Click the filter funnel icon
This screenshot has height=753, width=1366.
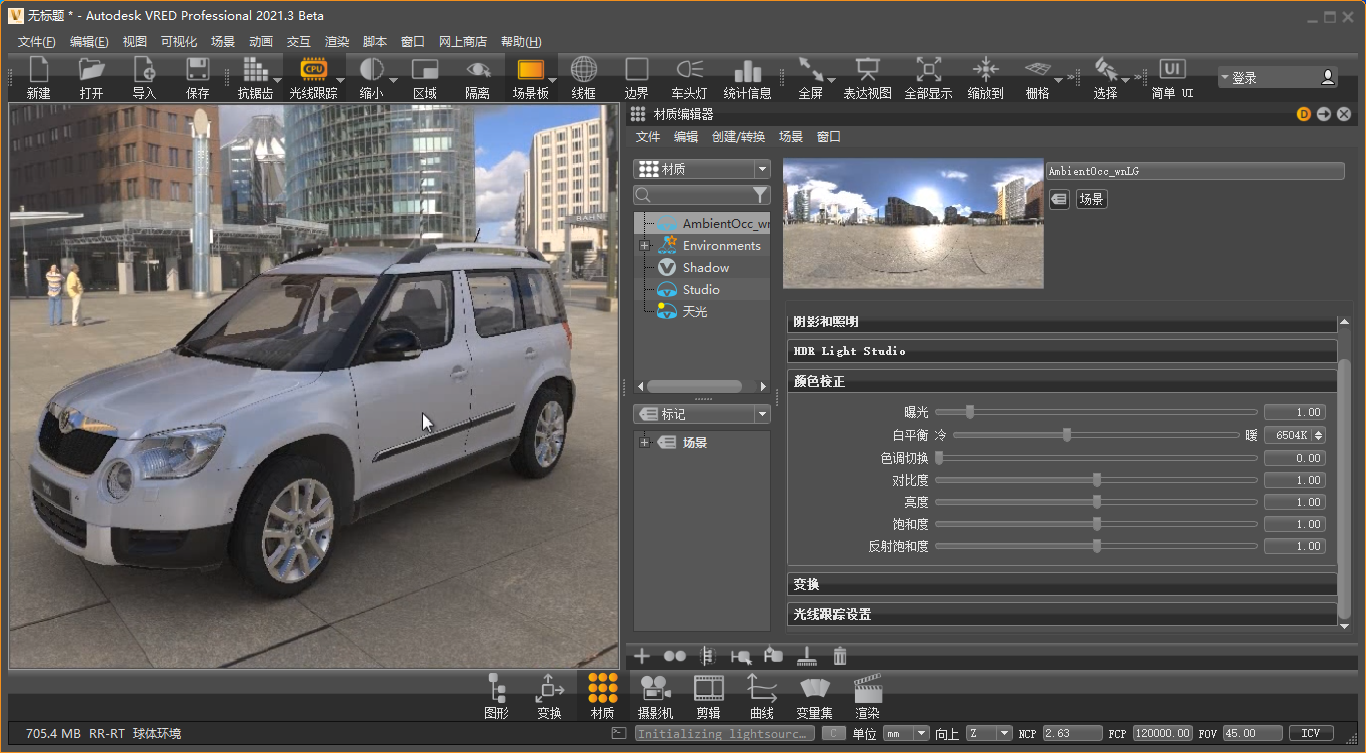click(760, 195)
